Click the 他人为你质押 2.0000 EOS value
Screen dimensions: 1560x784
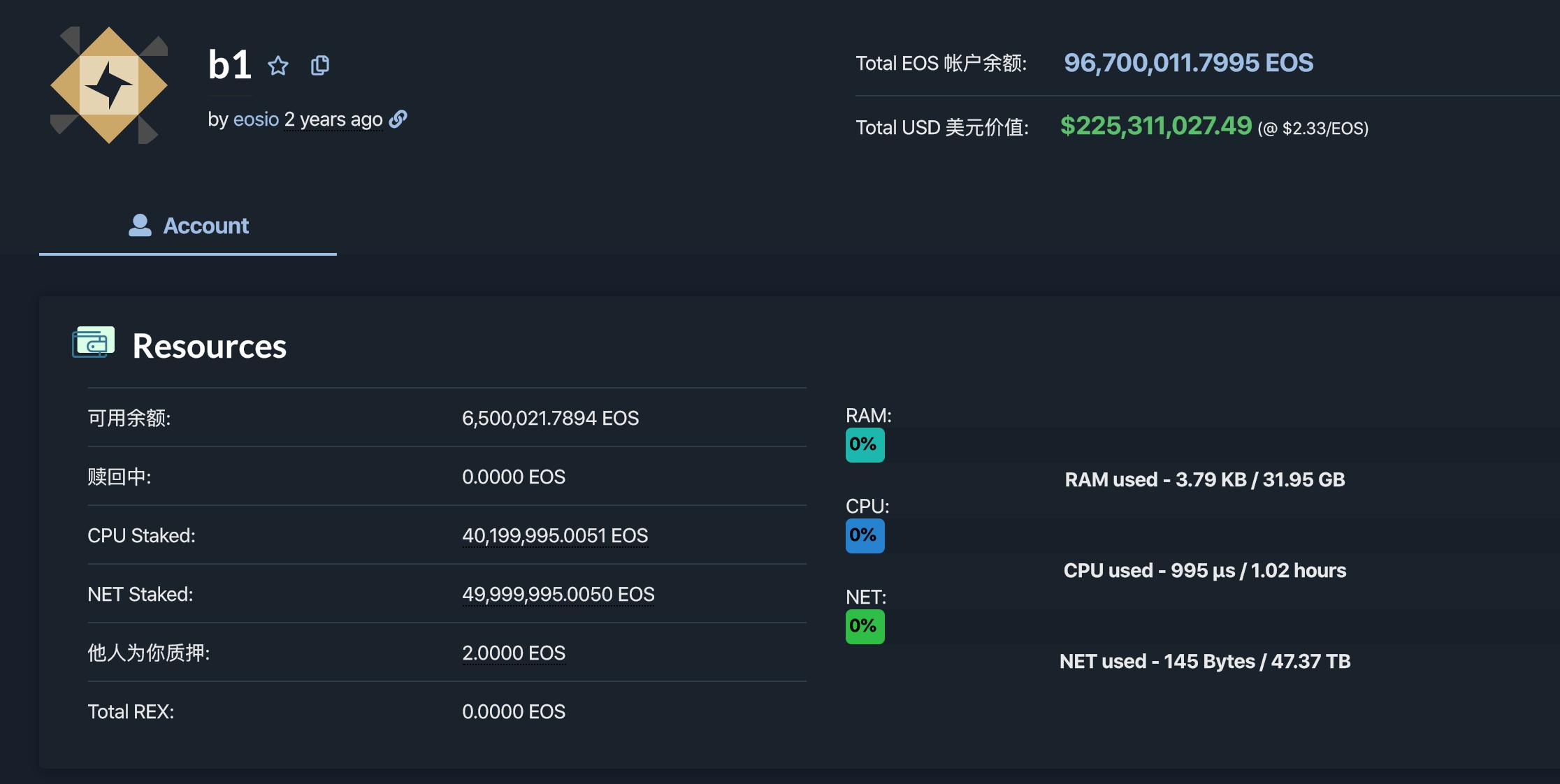click(514, 653)
